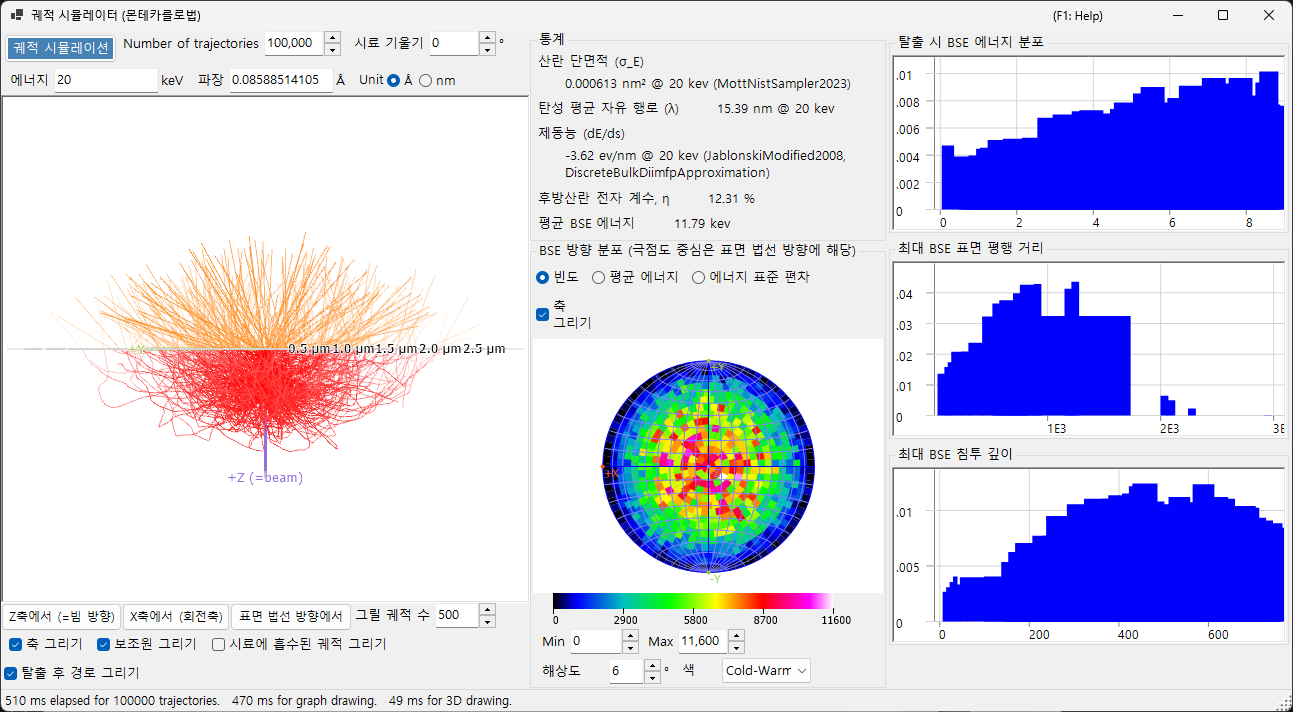The height and width of the screenshot is (712, 1293).
Task: Edit the Min value field
Action: coord(597,641)
